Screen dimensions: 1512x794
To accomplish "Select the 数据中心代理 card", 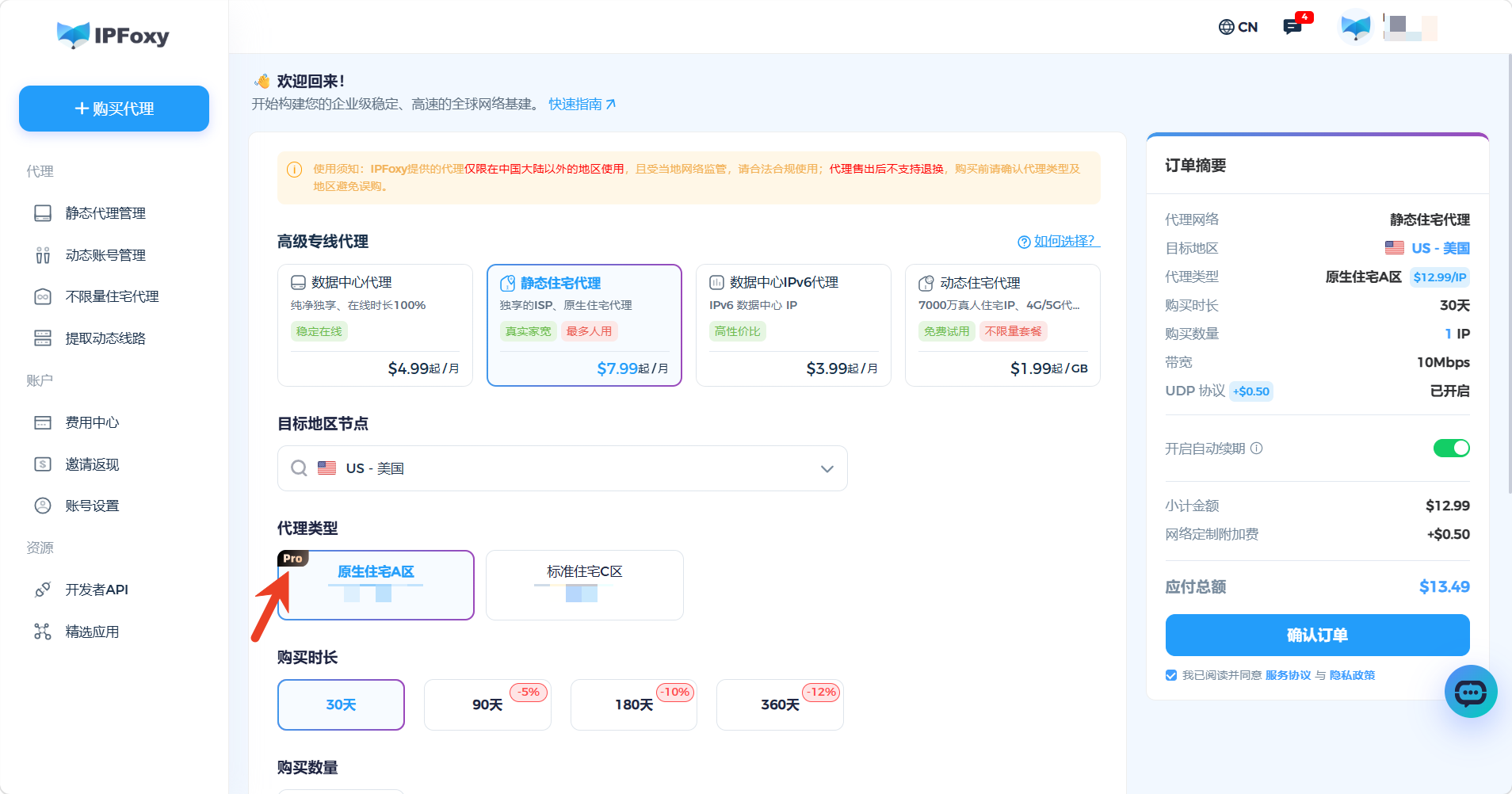I will [375, 325].
